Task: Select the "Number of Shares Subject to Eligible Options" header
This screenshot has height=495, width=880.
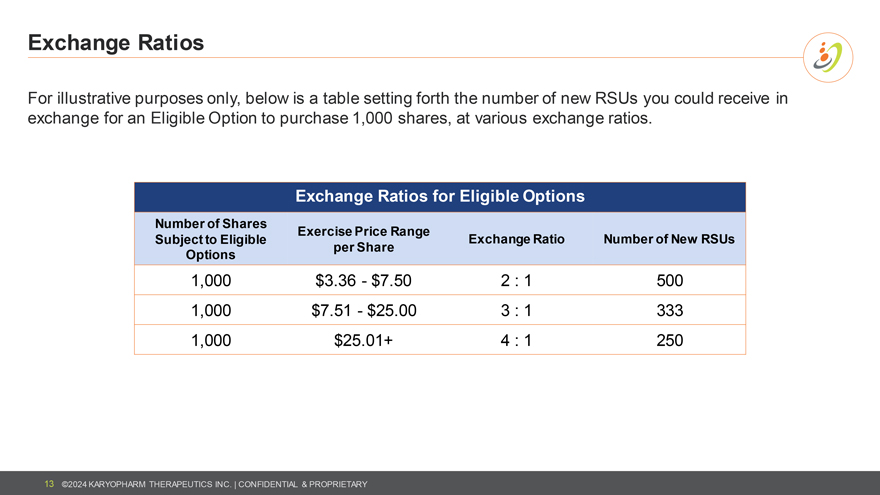Action: [211, 238]
